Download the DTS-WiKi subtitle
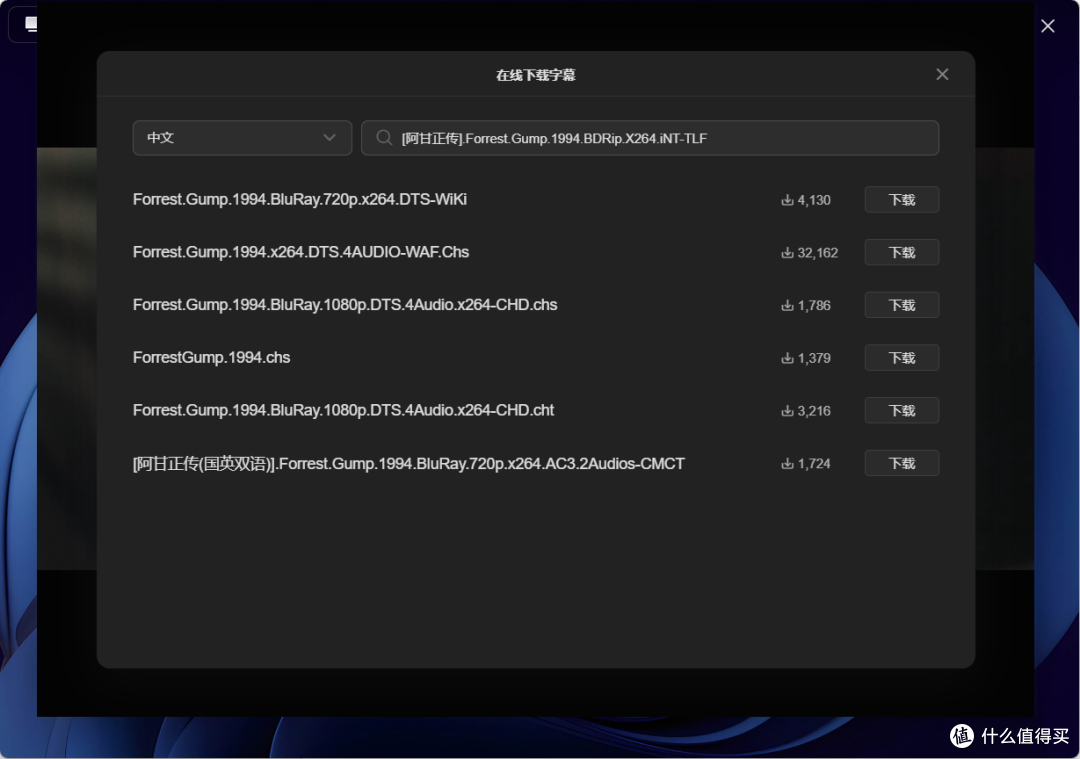 [x=902, y=200]
